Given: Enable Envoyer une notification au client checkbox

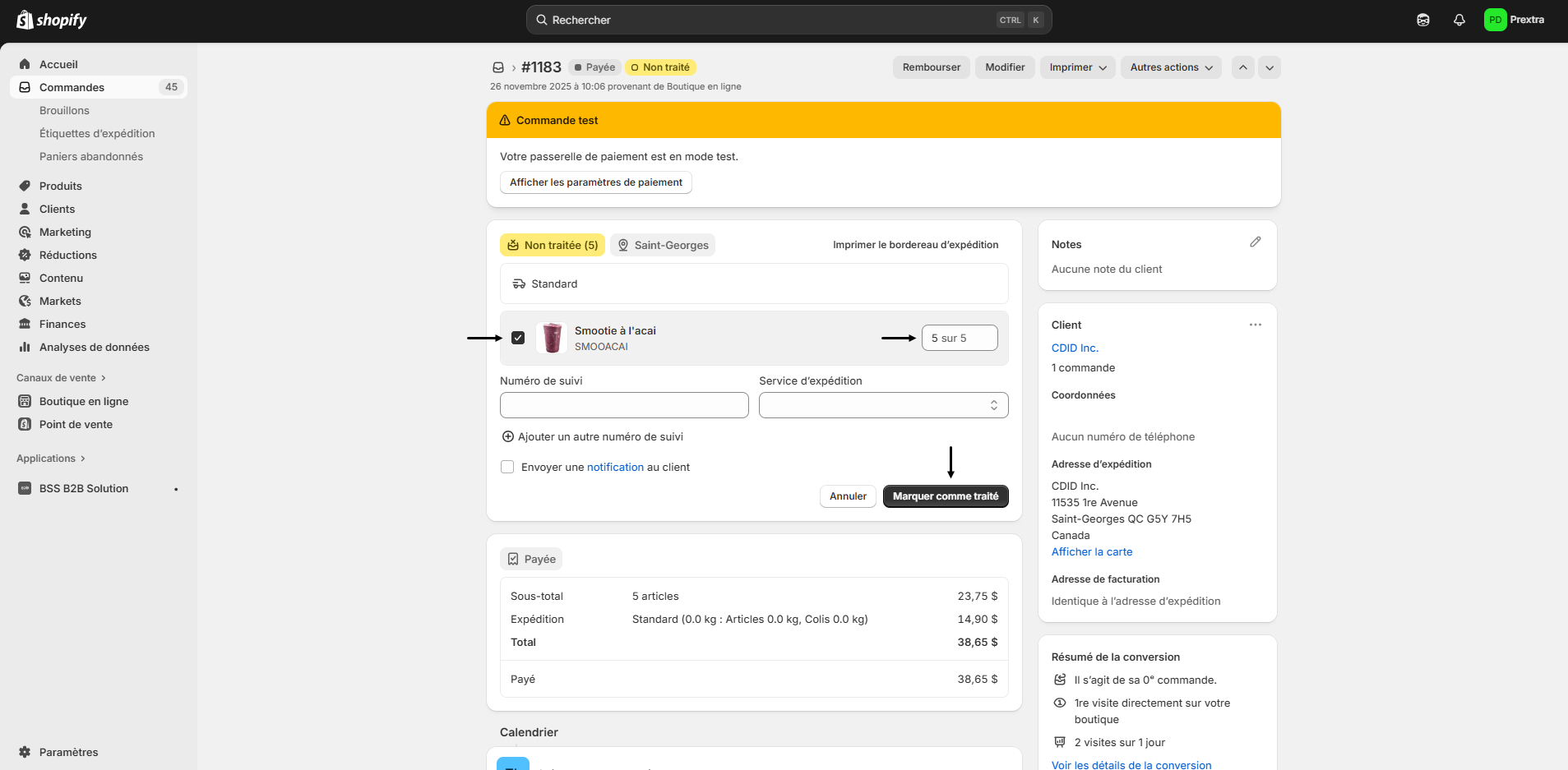Looking at the screenshot, I should pos(507,467).
